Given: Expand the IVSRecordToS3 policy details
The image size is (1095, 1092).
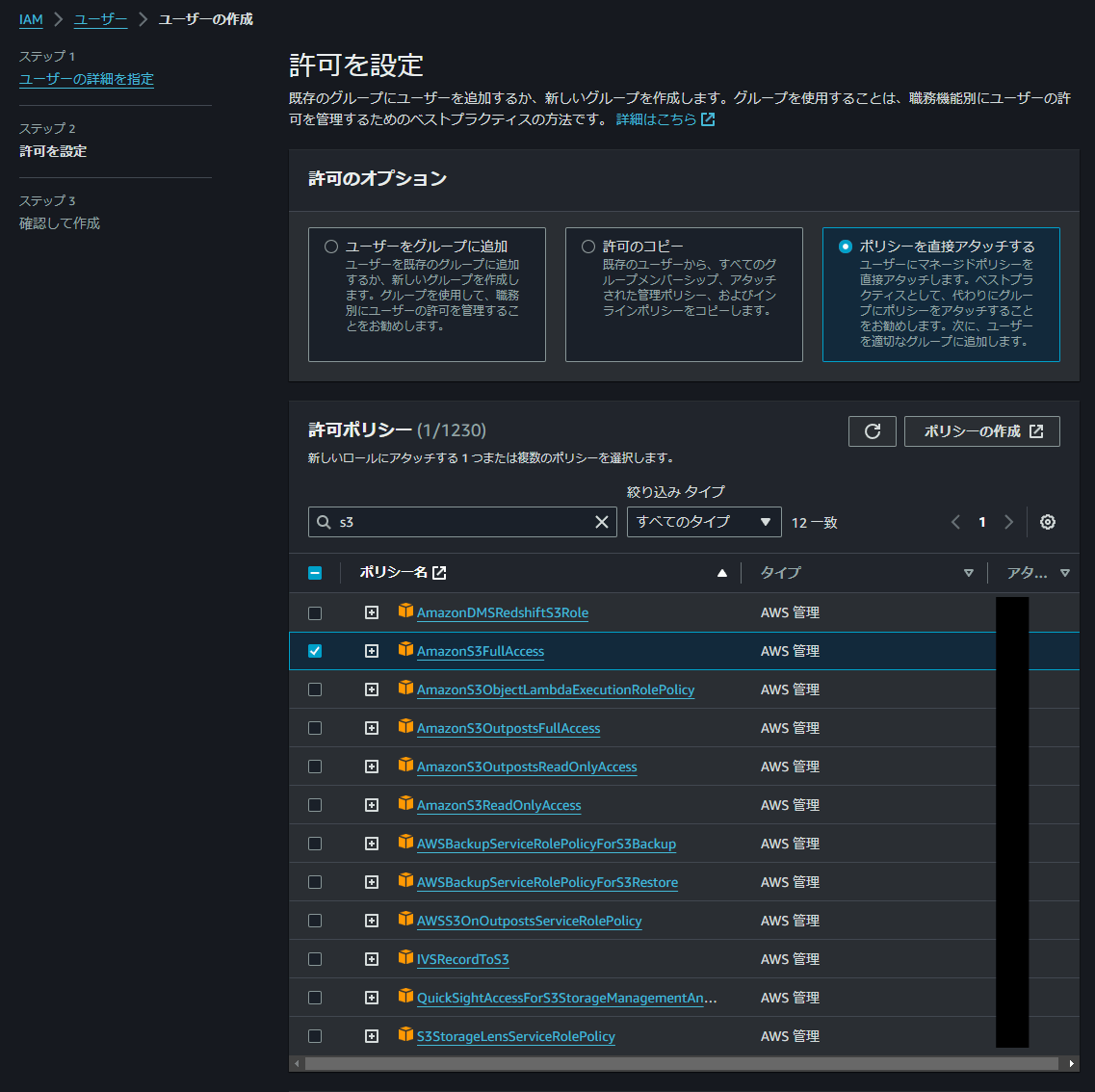Looking at the screenshot, I should point(372,959).
